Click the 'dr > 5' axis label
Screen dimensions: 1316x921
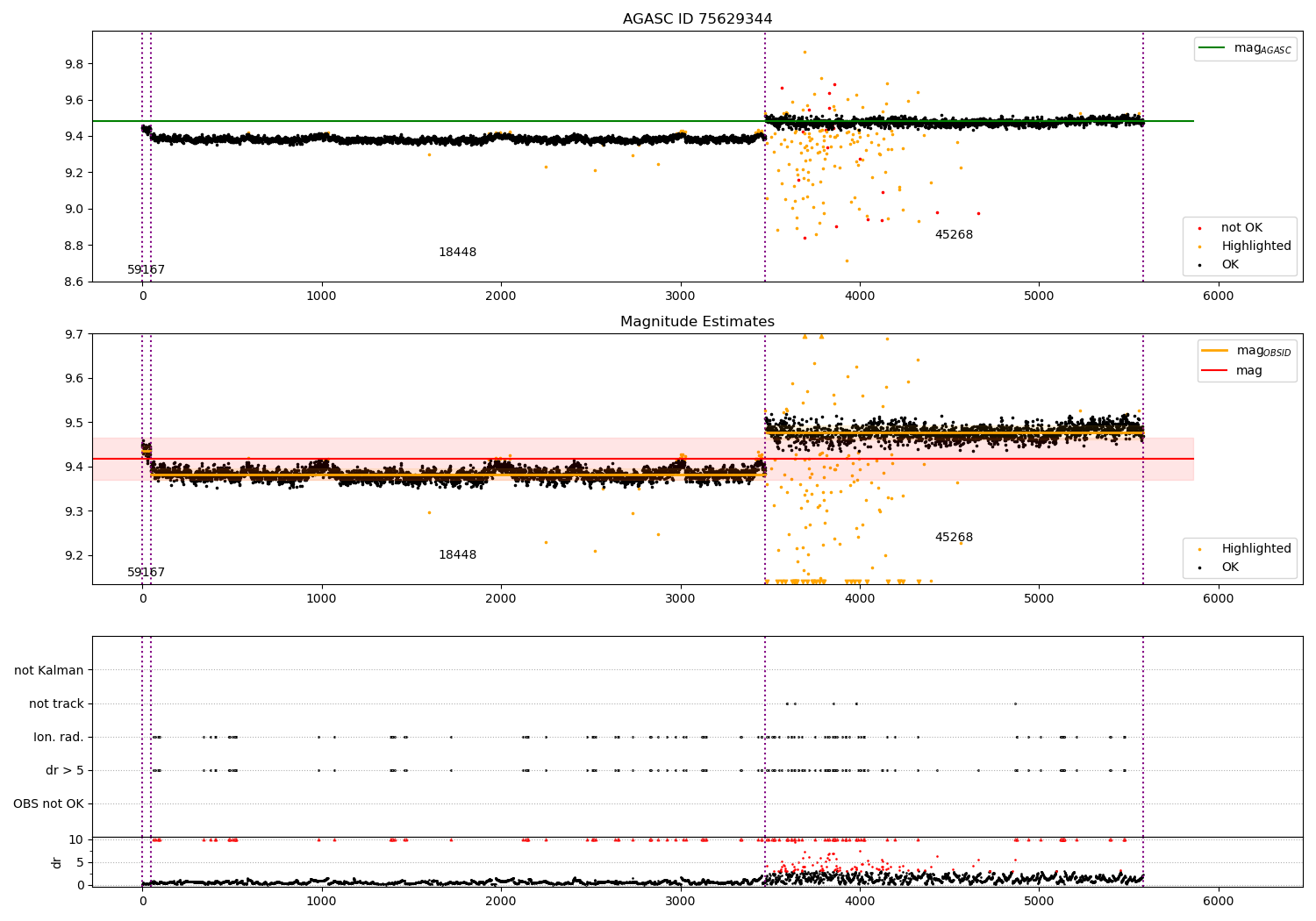[x=65, y=770]
